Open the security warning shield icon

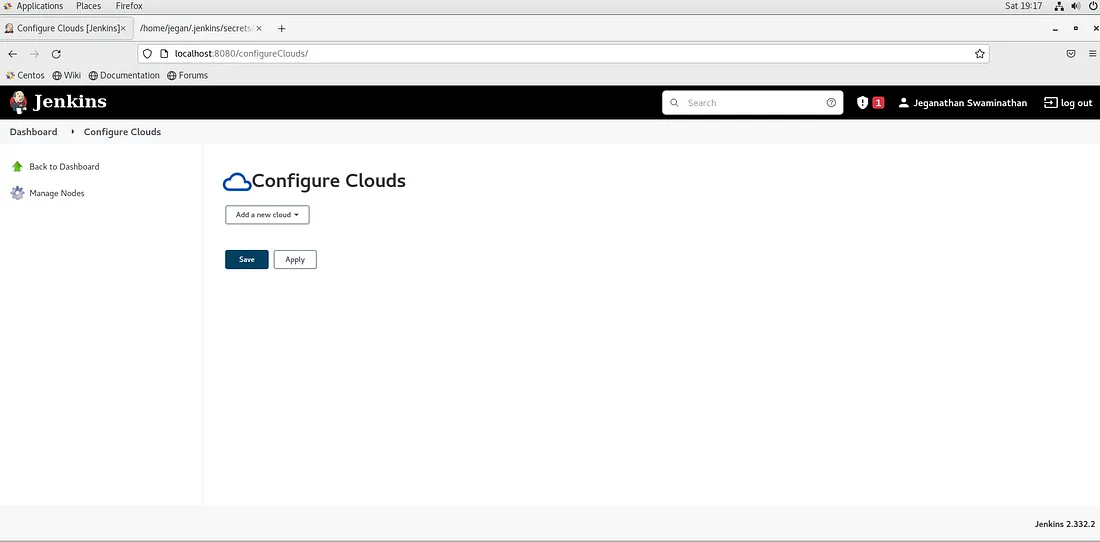pyautogui.click(x=863, y=102)
